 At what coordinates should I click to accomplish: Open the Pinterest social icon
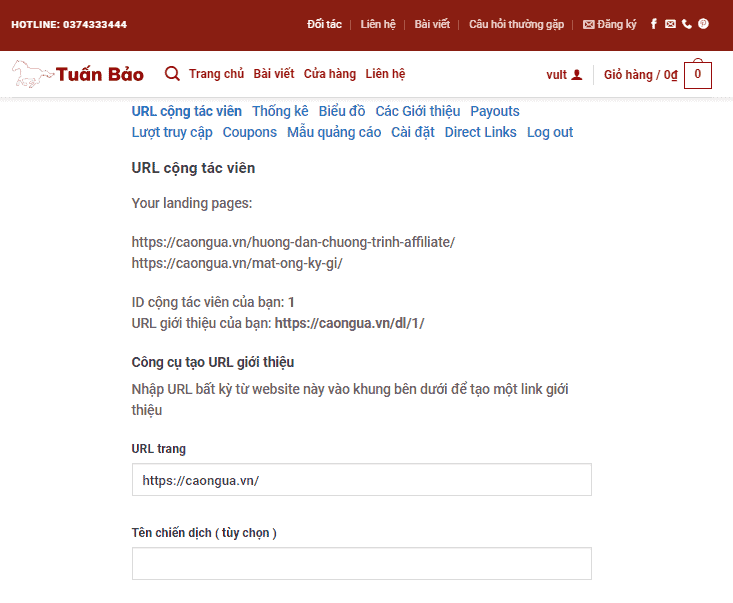(x=703, y=24)
